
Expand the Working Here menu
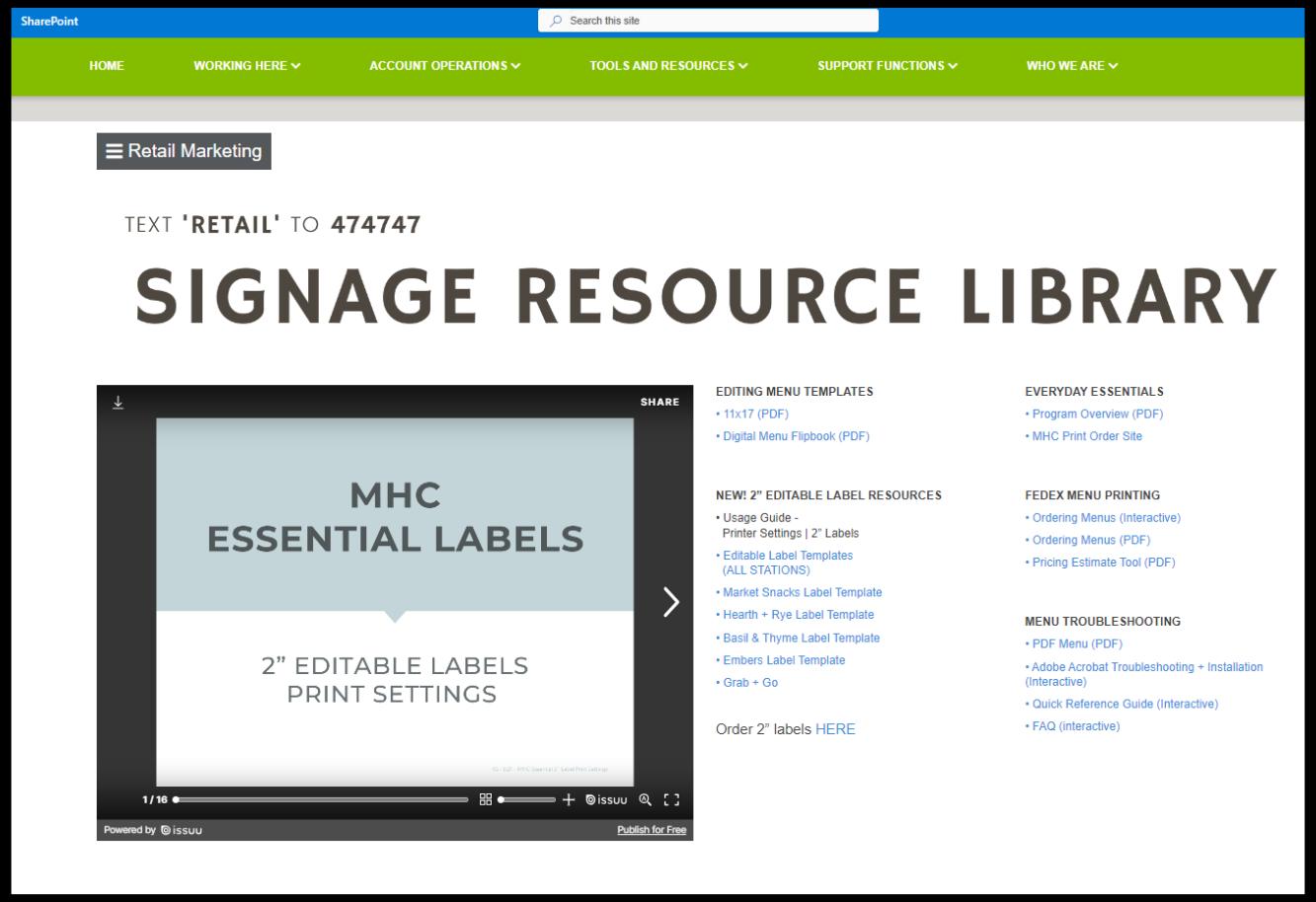point(247,66)
